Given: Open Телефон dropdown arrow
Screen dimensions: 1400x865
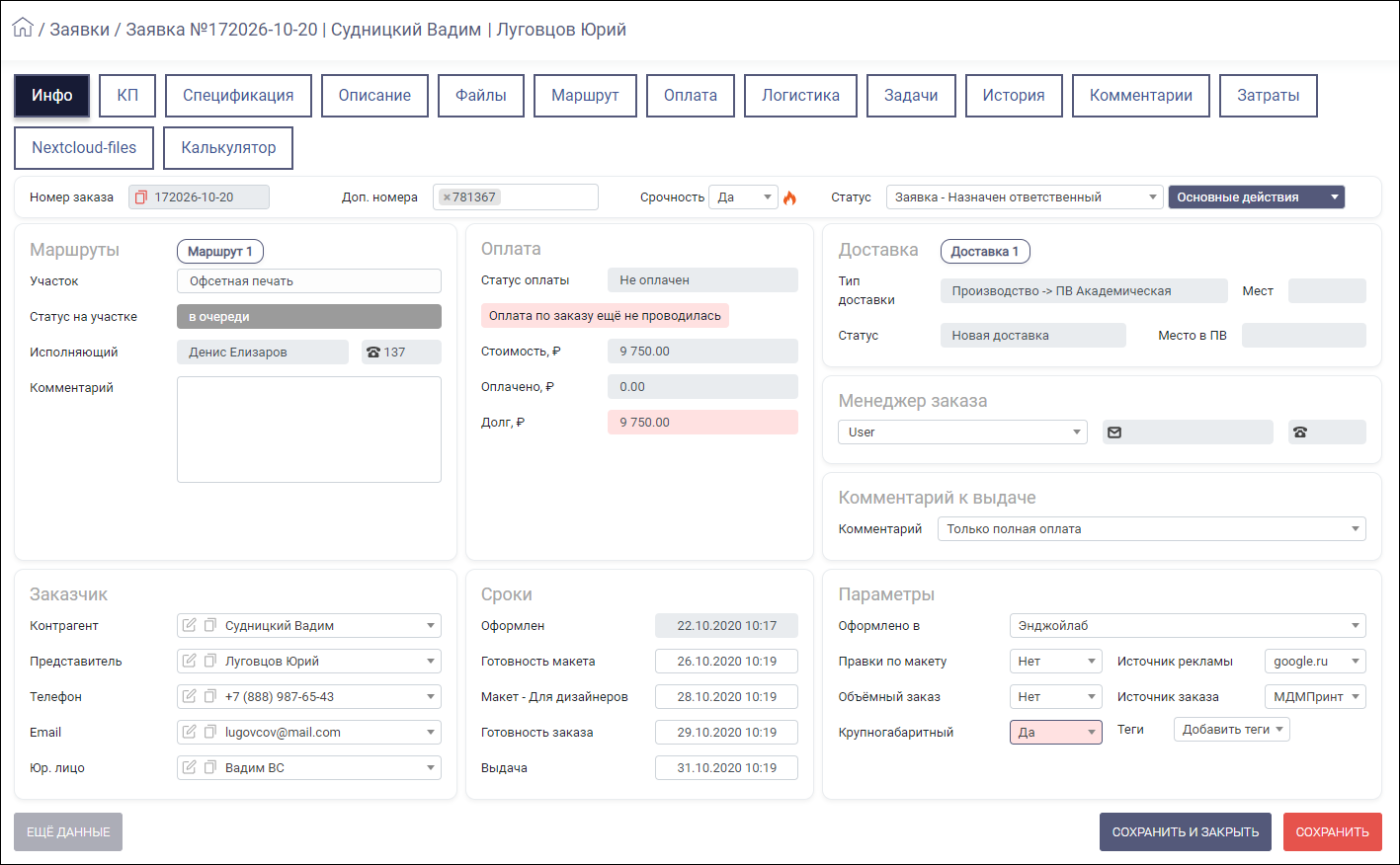Looking at the screenshot, I should click(x=431, y=697).
